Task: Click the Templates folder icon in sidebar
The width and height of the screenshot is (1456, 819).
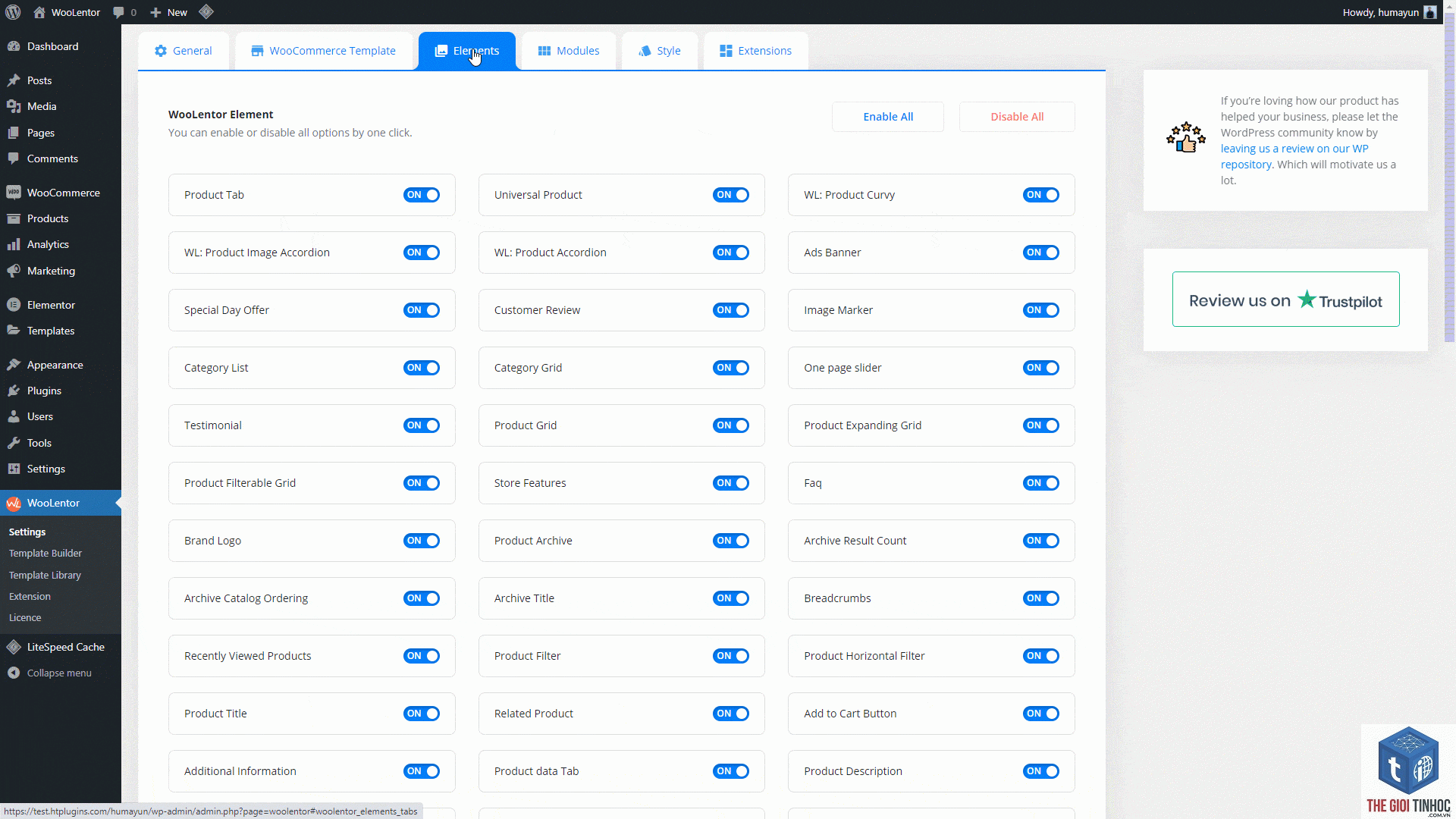Action: point(14,331)
